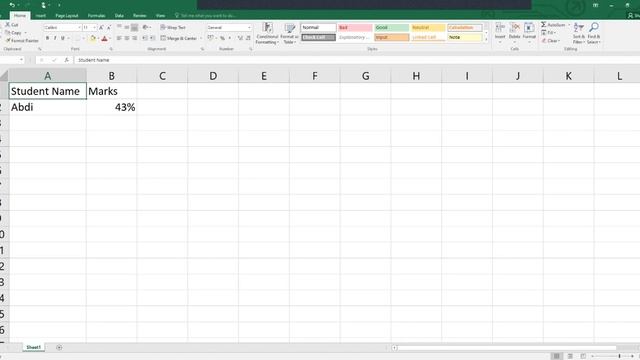Open the Alignment group dialog launcher
The width and height of the screenshot is (640, 360).
click(202, 49)
